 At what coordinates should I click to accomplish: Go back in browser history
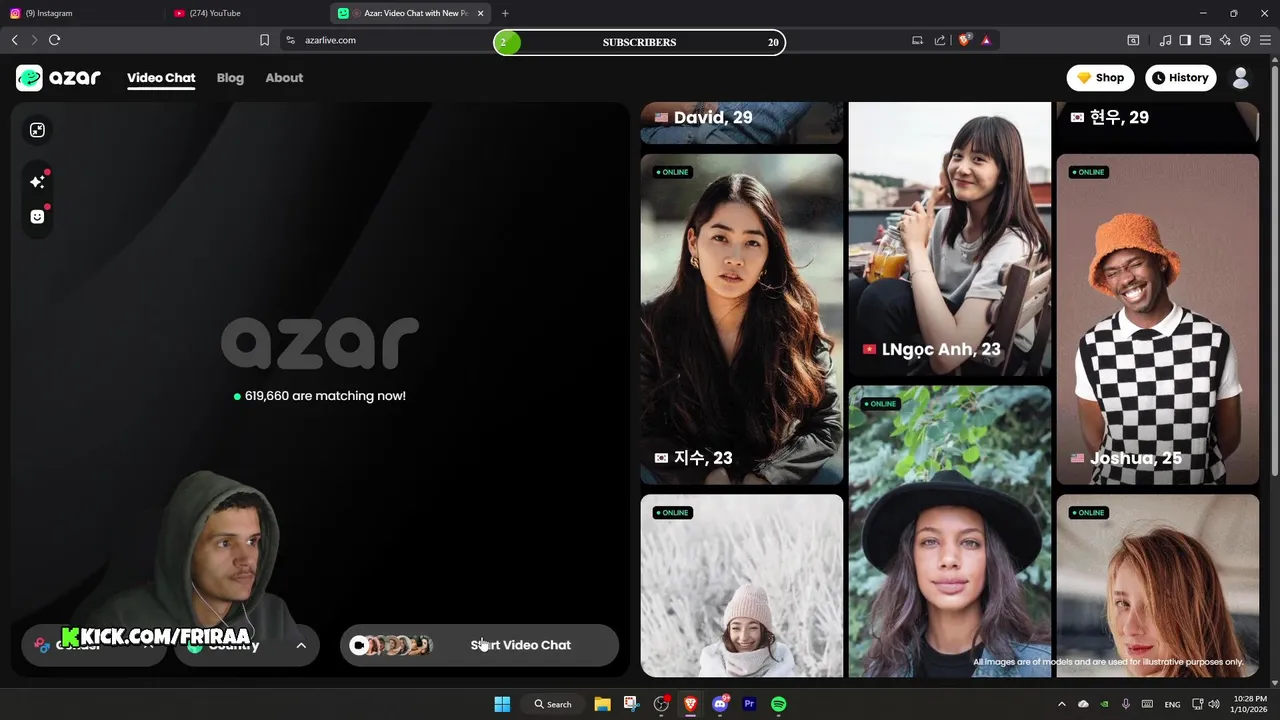point(14,40)
